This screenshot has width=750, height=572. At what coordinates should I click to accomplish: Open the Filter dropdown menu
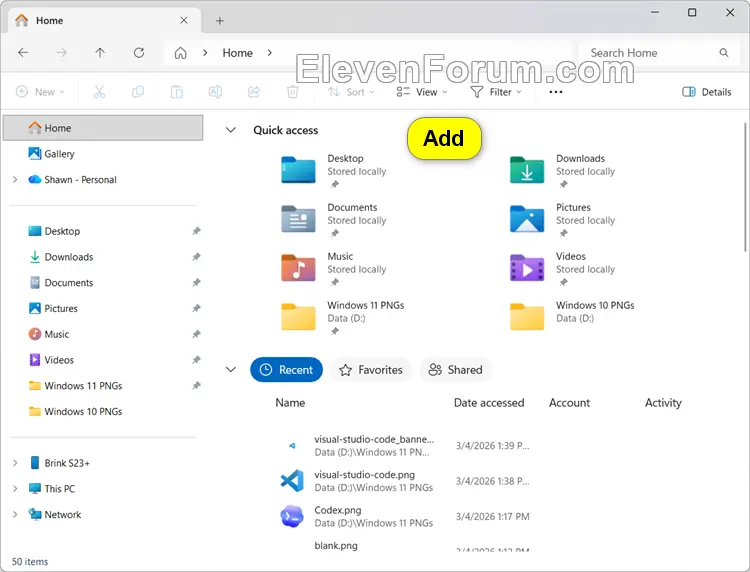(x=496, y=92)
